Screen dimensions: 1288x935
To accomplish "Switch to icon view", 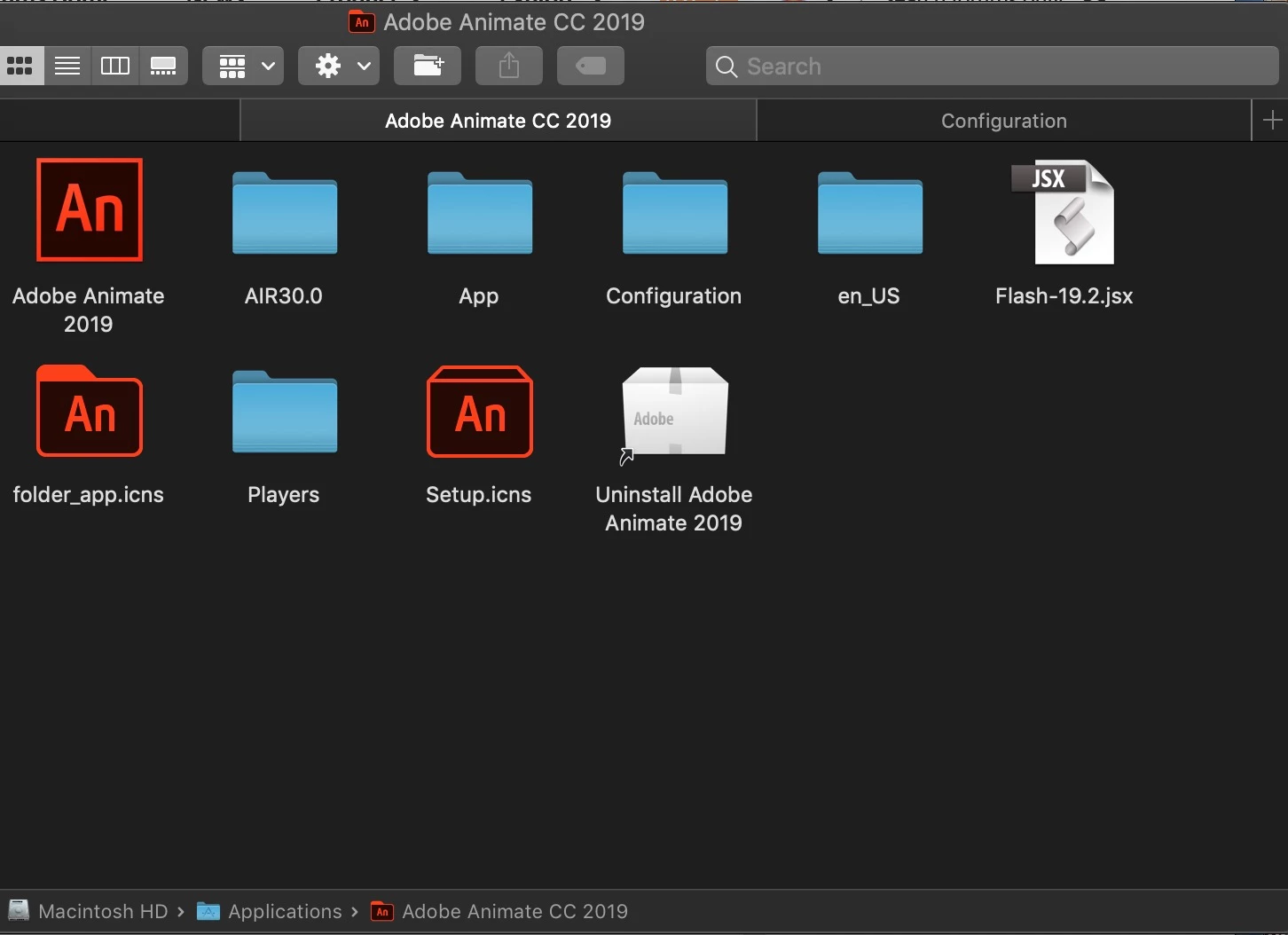I will (20, 66).
